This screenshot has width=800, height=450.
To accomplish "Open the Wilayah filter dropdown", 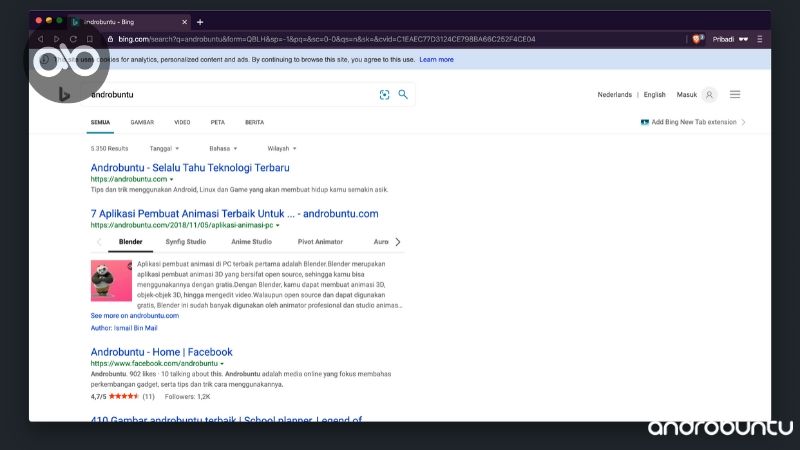I will (282, 148).
